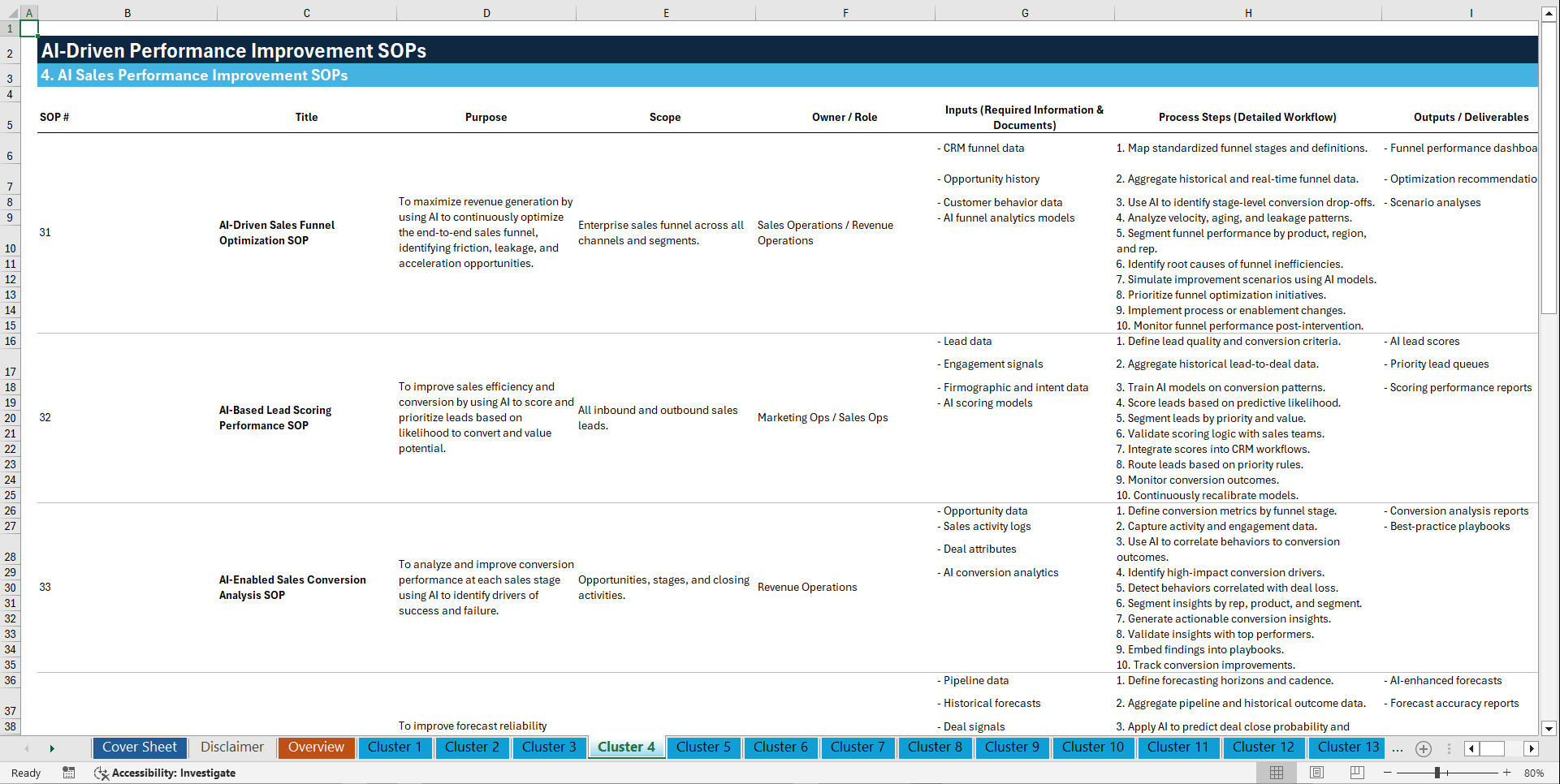Click the Select All triangle above row 1

11,12
